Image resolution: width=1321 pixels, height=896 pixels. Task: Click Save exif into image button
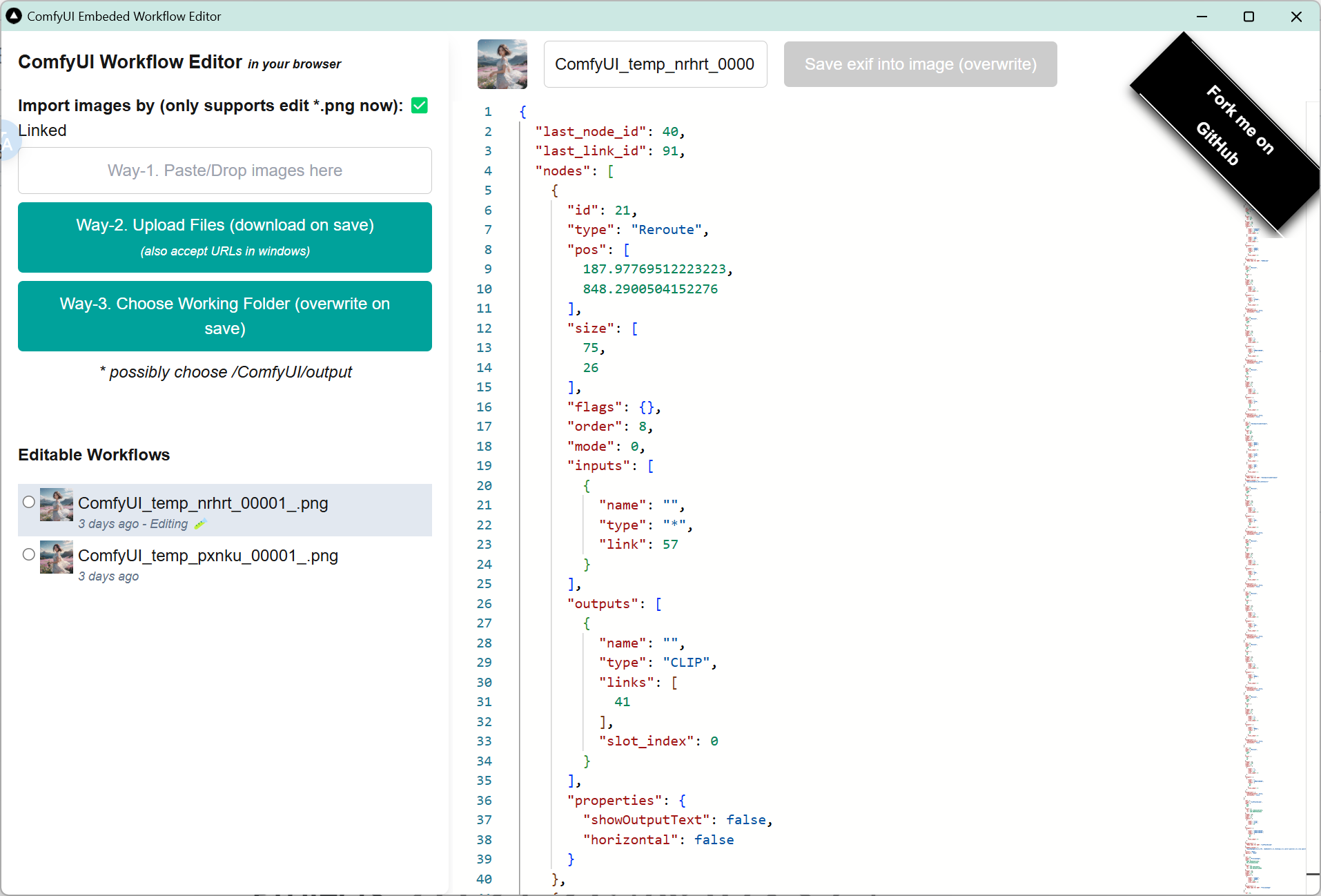pos(921,64)
